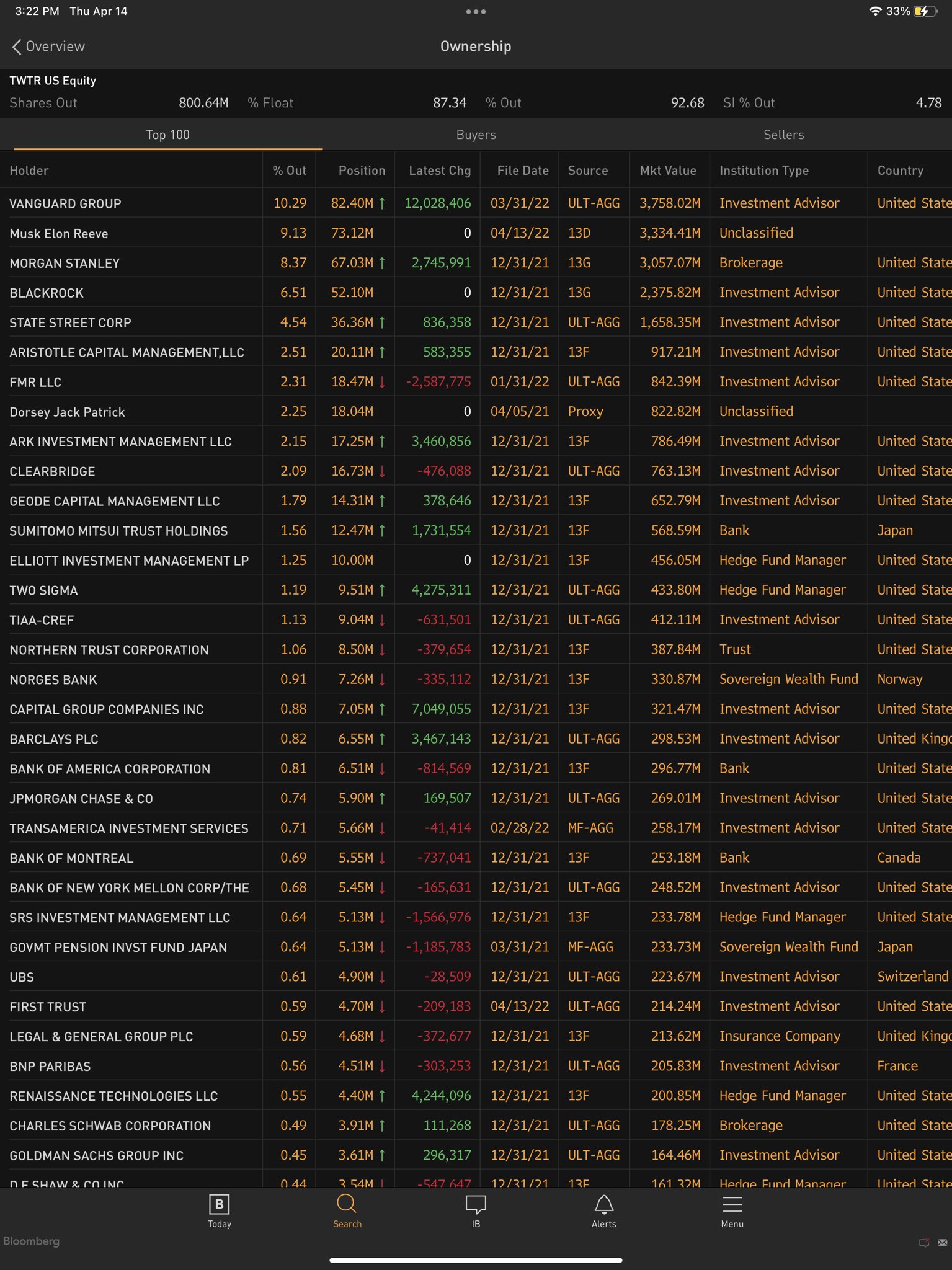Select ELLIOTT INVESTMENT MANAGEMENT LP row
The height and width of the screenshot is (1270, 952).
click(x=476, y=561)
